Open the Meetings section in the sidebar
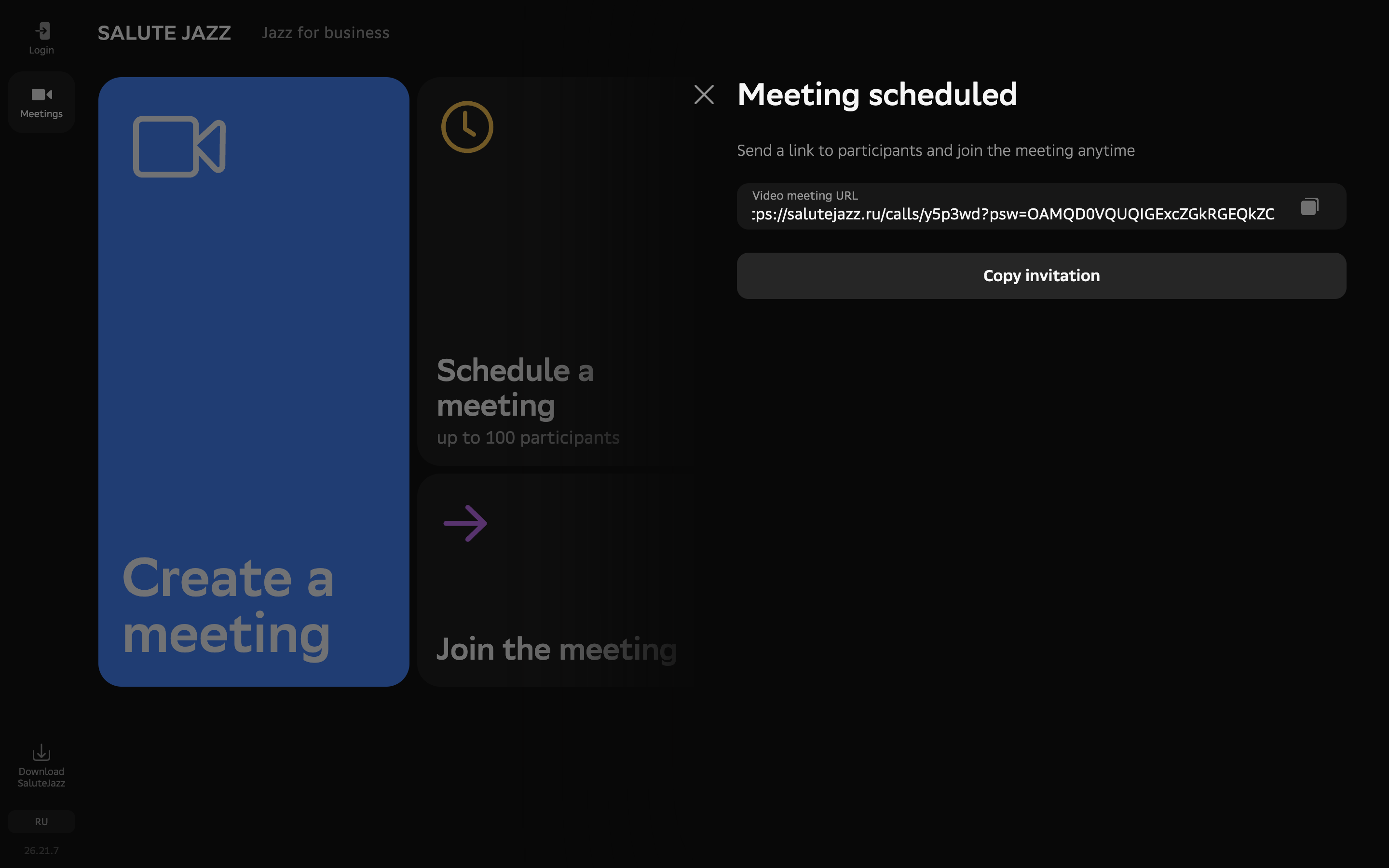Screen dimensions: 1389x868 41,102
